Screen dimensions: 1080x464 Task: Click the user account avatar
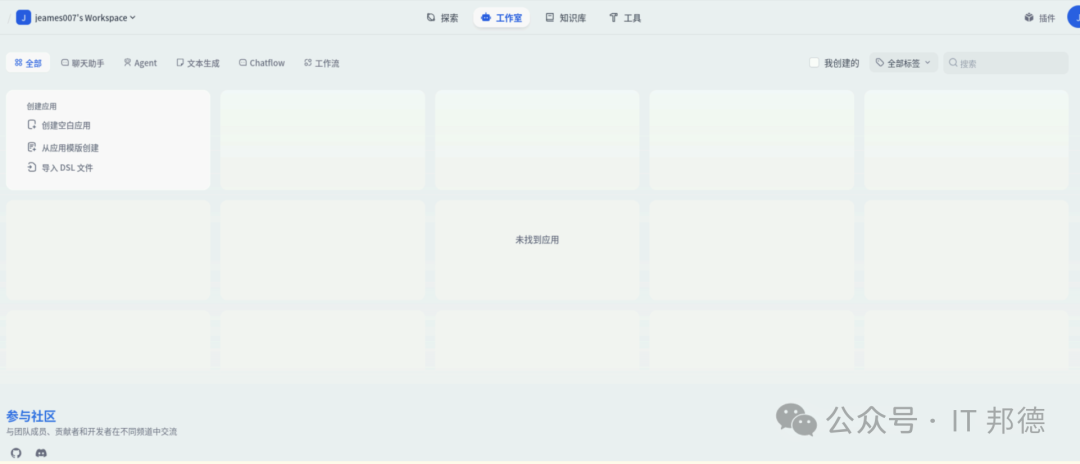pyautogui.click(x=1074, y=17)
